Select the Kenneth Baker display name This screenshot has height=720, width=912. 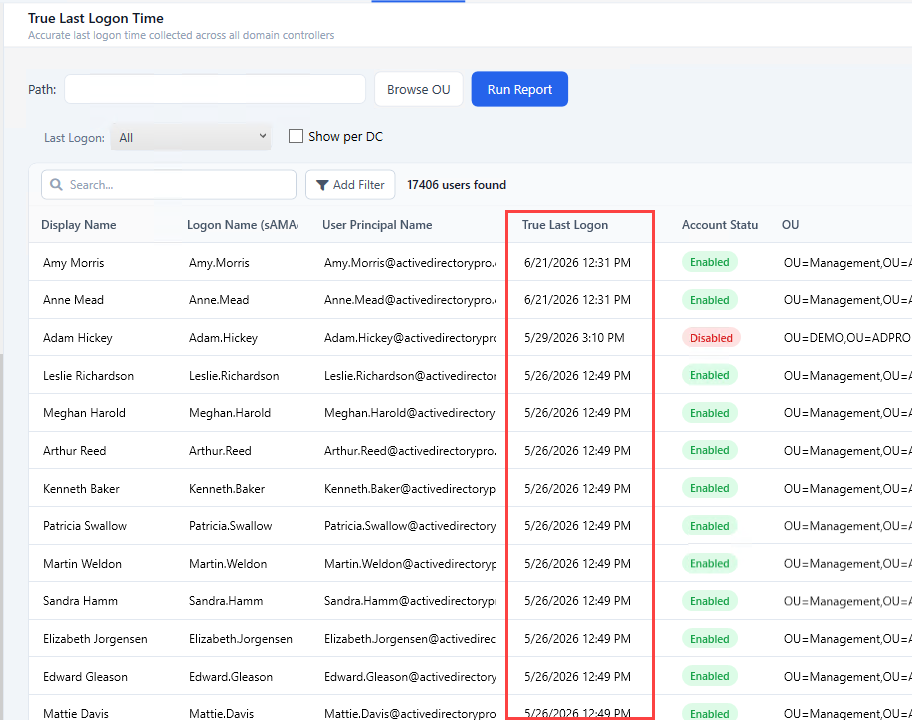click(x=81, y=489)
